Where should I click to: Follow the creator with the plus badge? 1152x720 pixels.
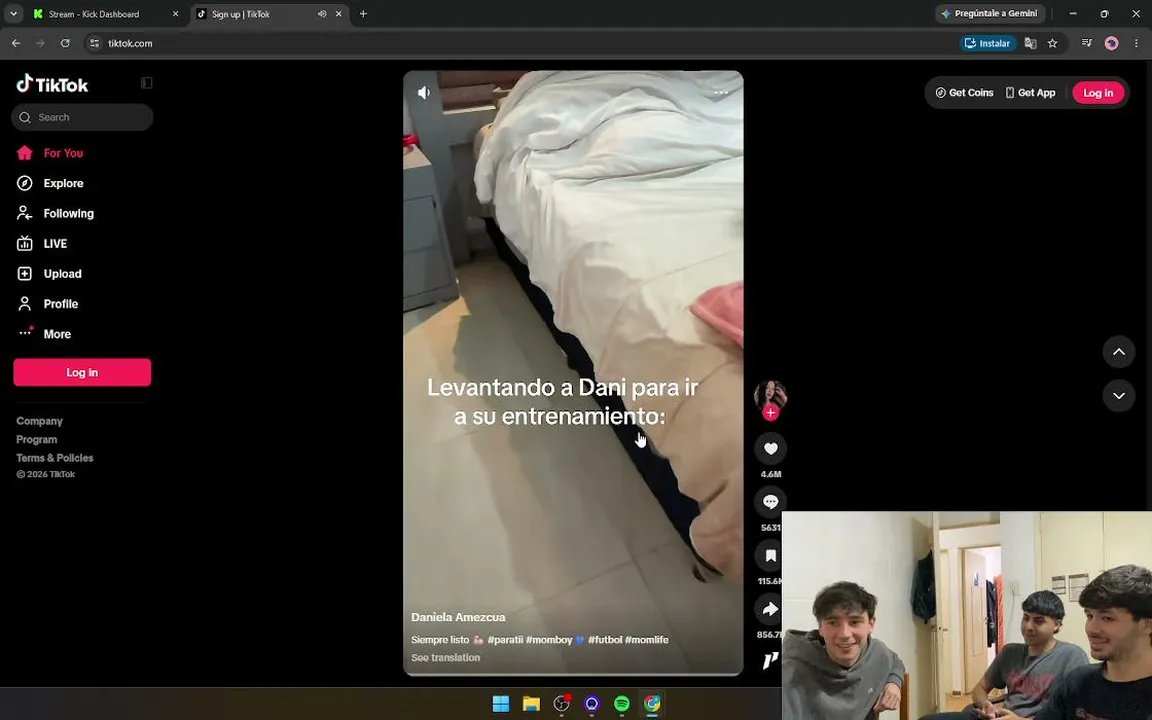(770, 413)
